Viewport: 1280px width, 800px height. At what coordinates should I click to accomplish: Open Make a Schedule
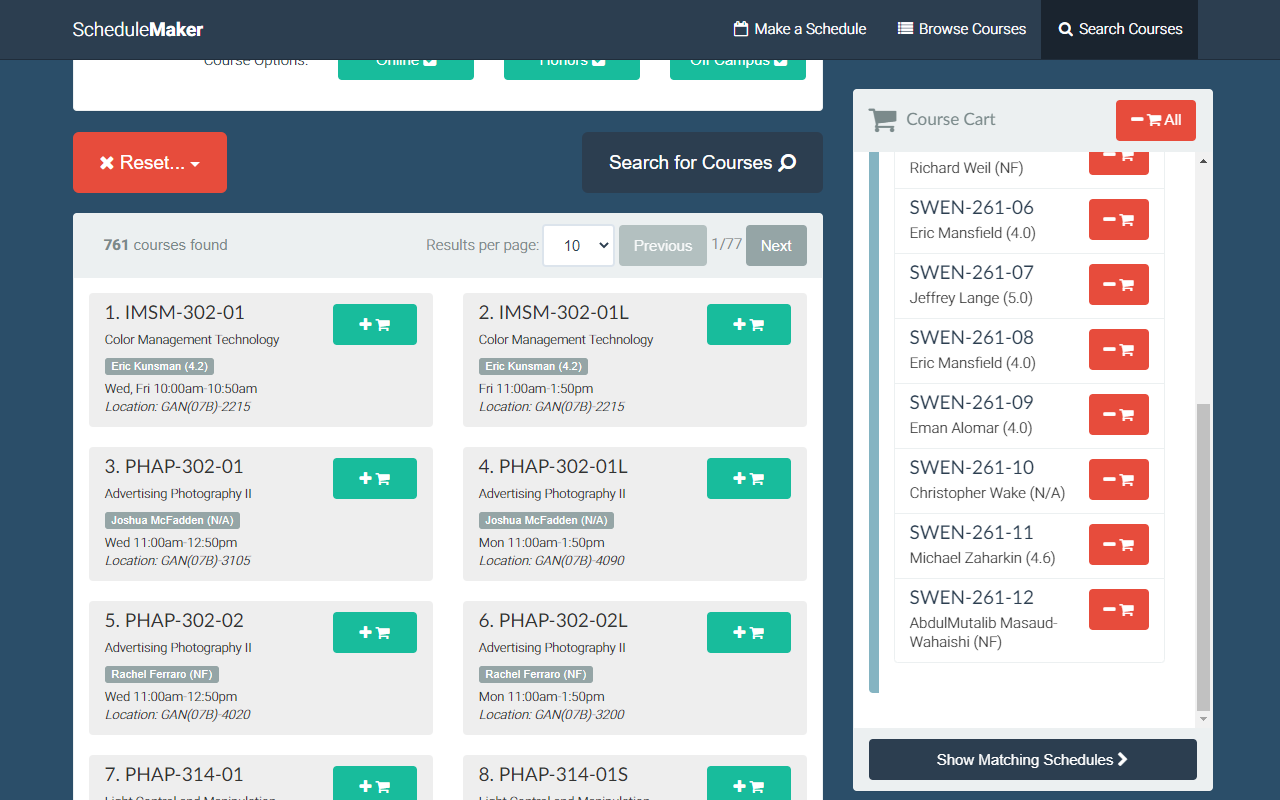pyautogui.click(x=799, y=29)
